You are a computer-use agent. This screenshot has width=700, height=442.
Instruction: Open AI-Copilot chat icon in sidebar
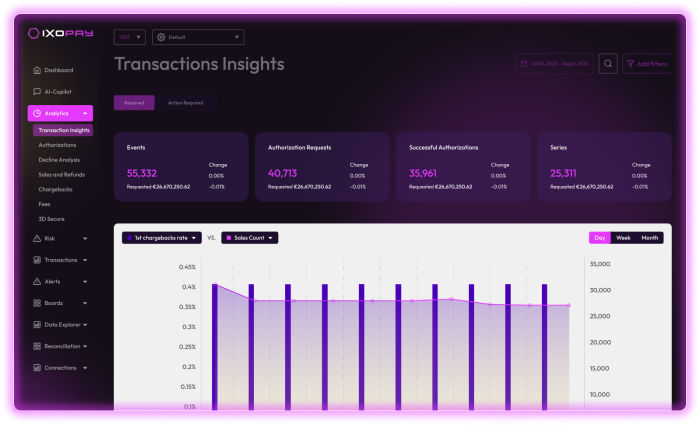37,91
